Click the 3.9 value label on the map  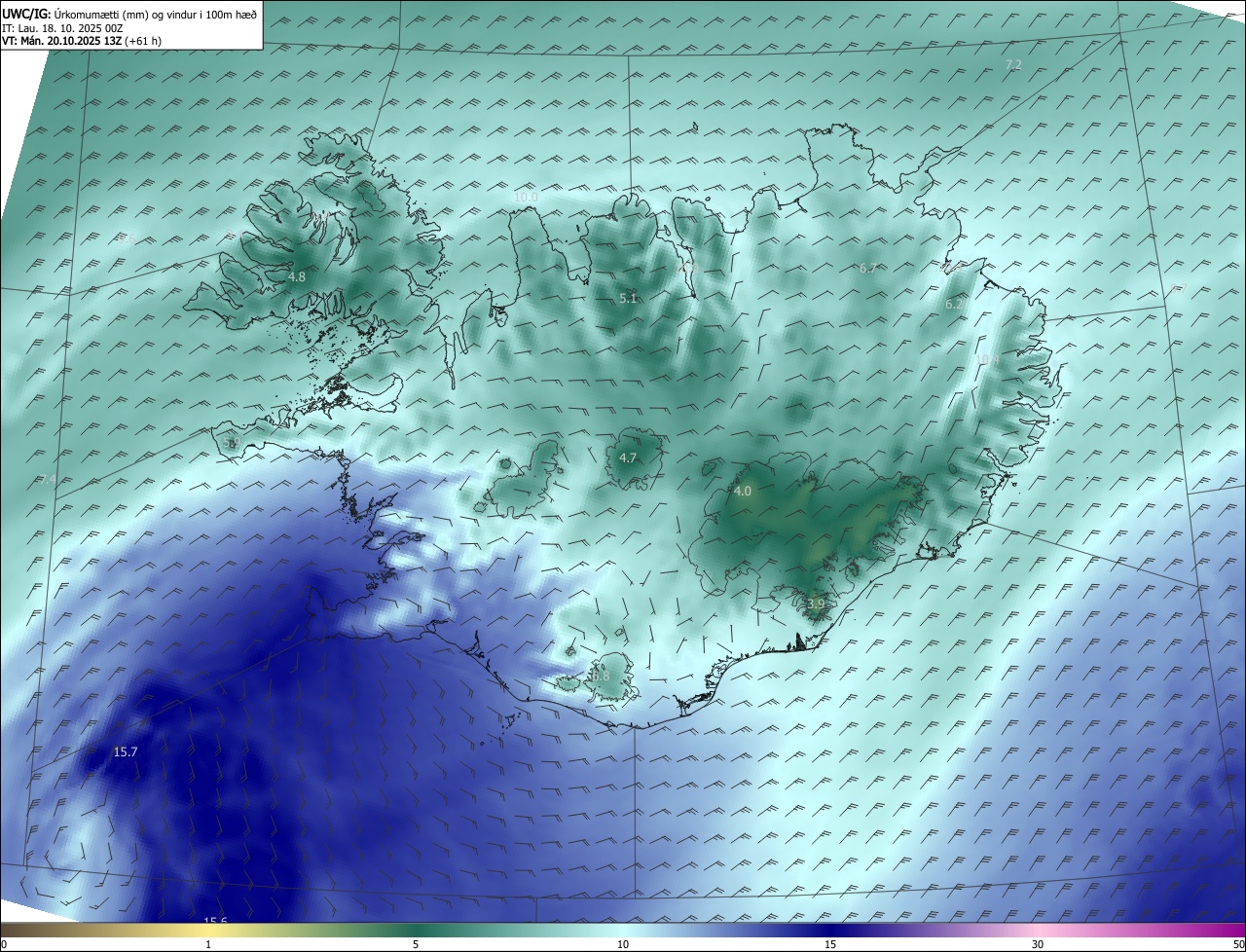tap(816, 604)
